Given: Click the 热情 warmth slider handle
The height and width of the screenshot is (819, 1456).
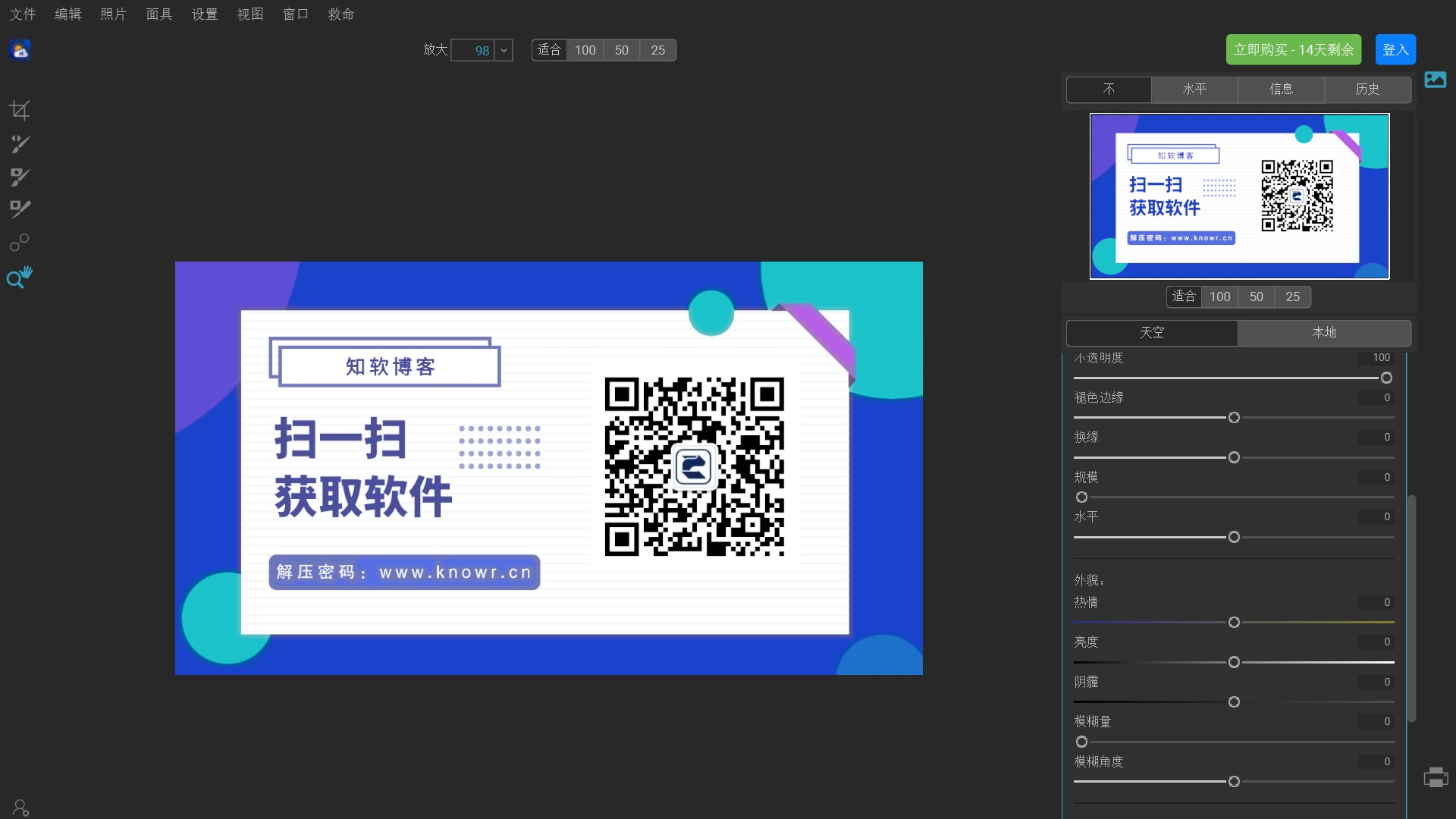Looking at the screenshot, I should coord(1235,623).
